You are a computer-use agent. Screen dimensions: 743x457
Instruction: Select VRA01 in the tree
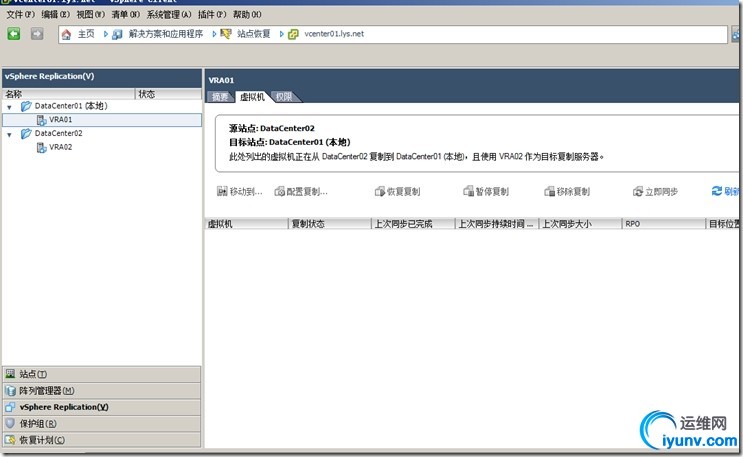(x=61, y=120)
